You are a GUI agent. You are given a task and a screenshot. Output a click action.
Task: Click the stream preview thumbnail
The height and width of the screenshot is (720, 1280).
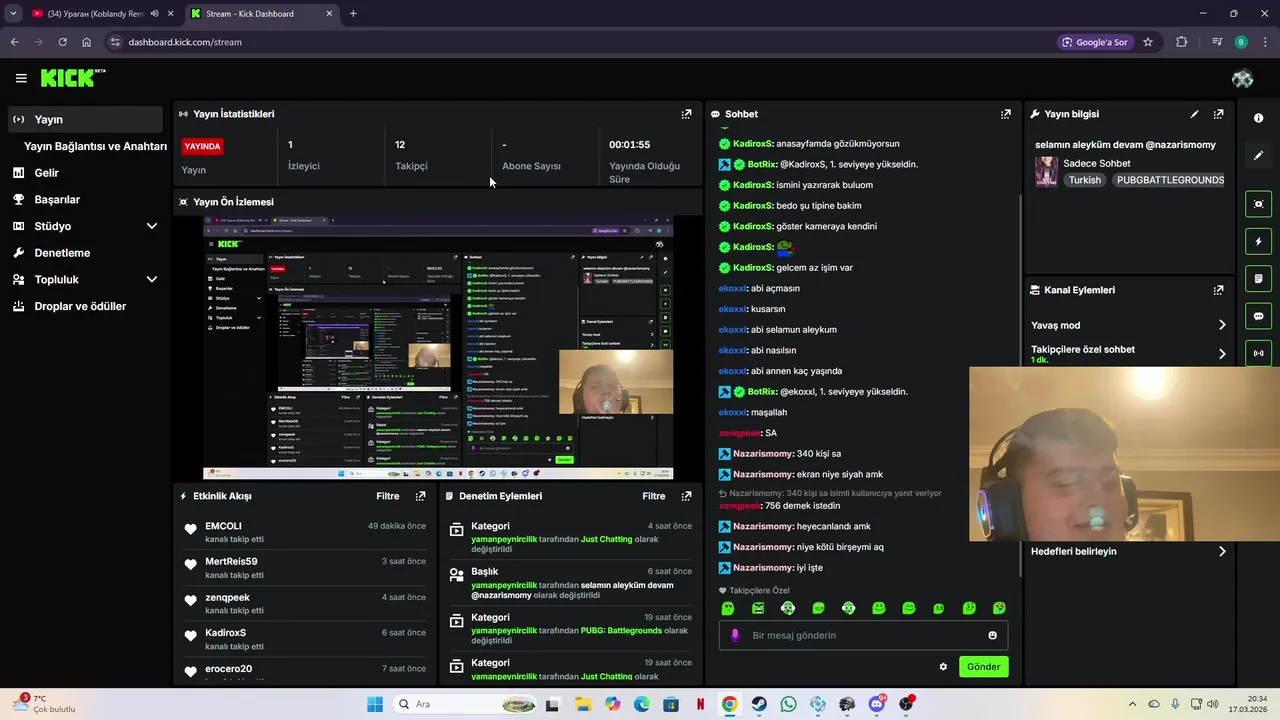point(438,348)
